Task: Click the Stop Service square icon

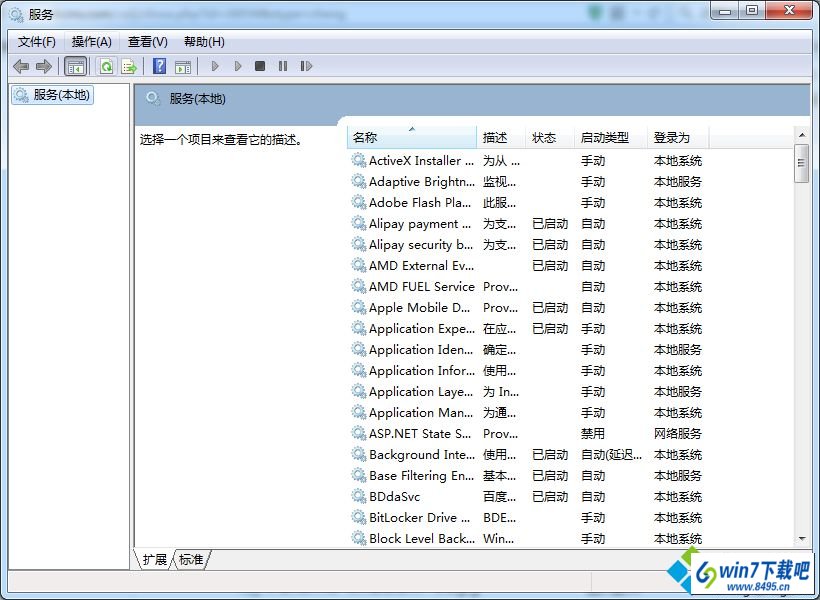Action: coord(260,66)
